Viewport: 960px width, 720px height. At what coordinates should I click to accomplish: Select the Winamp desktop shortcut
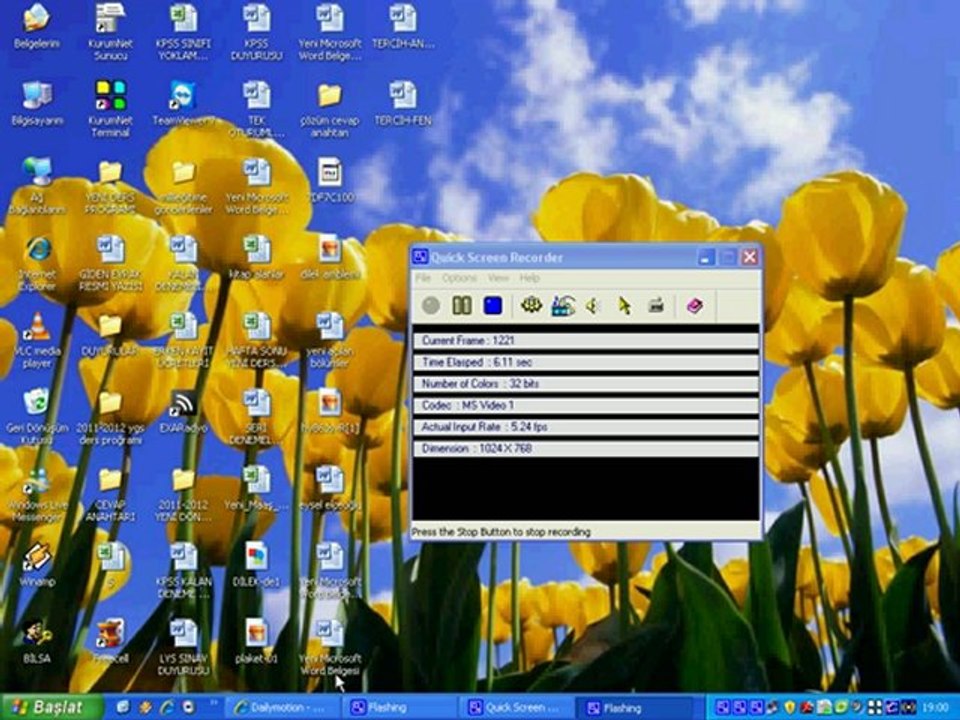(x=37, y=566)
